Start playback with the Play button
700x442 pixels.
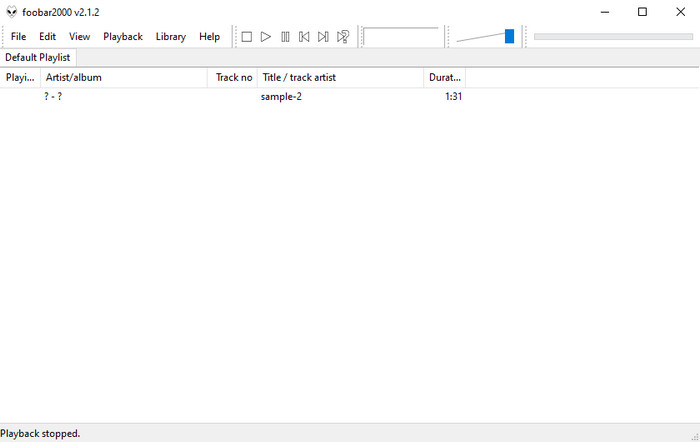(266, 37)
